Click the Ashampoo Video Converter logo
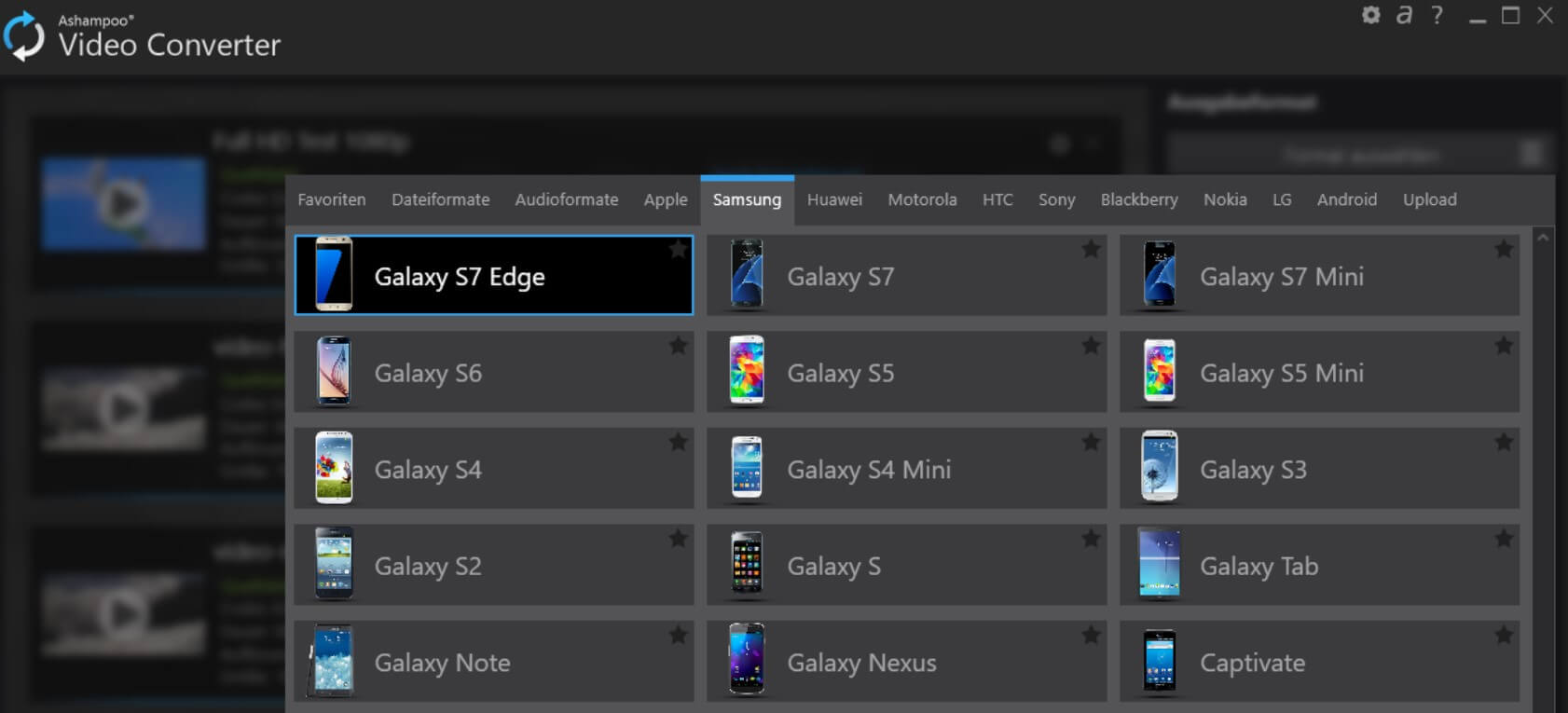1568x713 pixels. coord(23,36)
